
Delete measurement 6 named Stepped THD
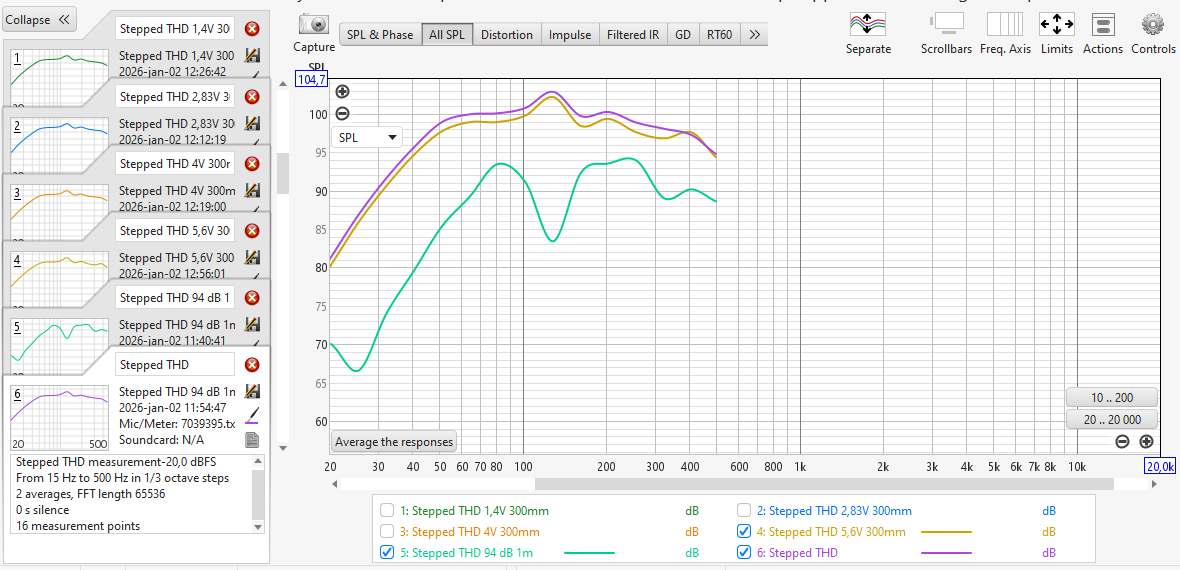click(252, 365)
